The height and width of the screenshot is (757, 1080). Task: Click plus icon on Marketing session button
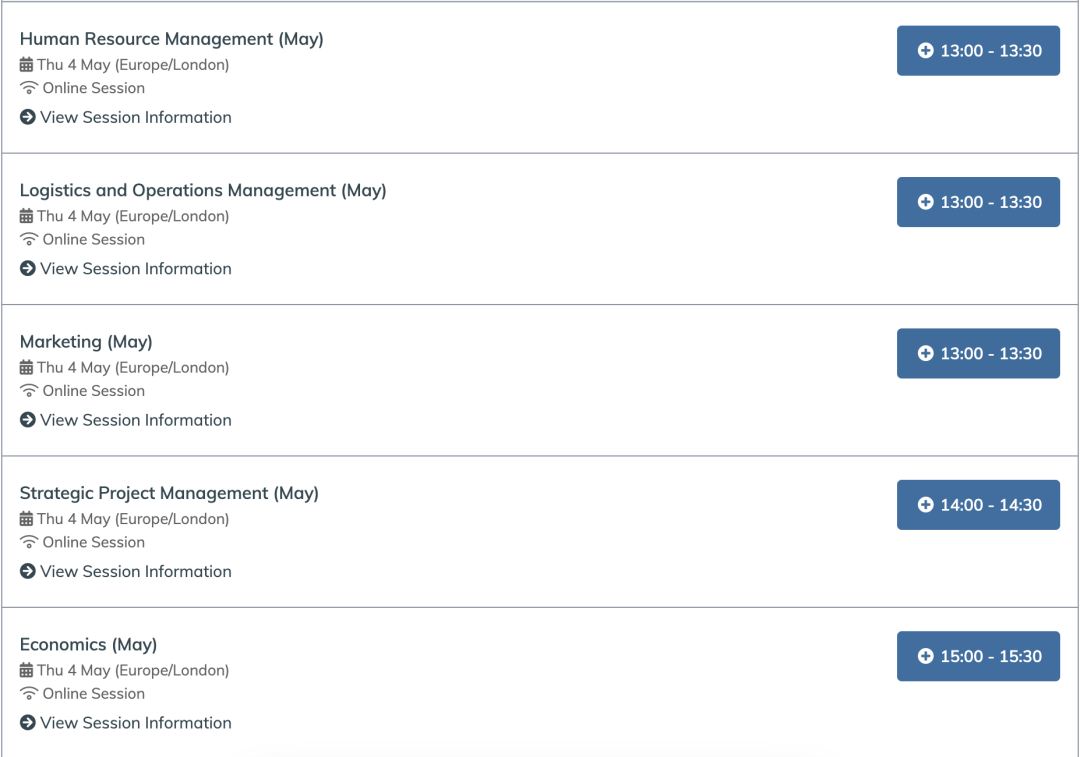[926, 353]
